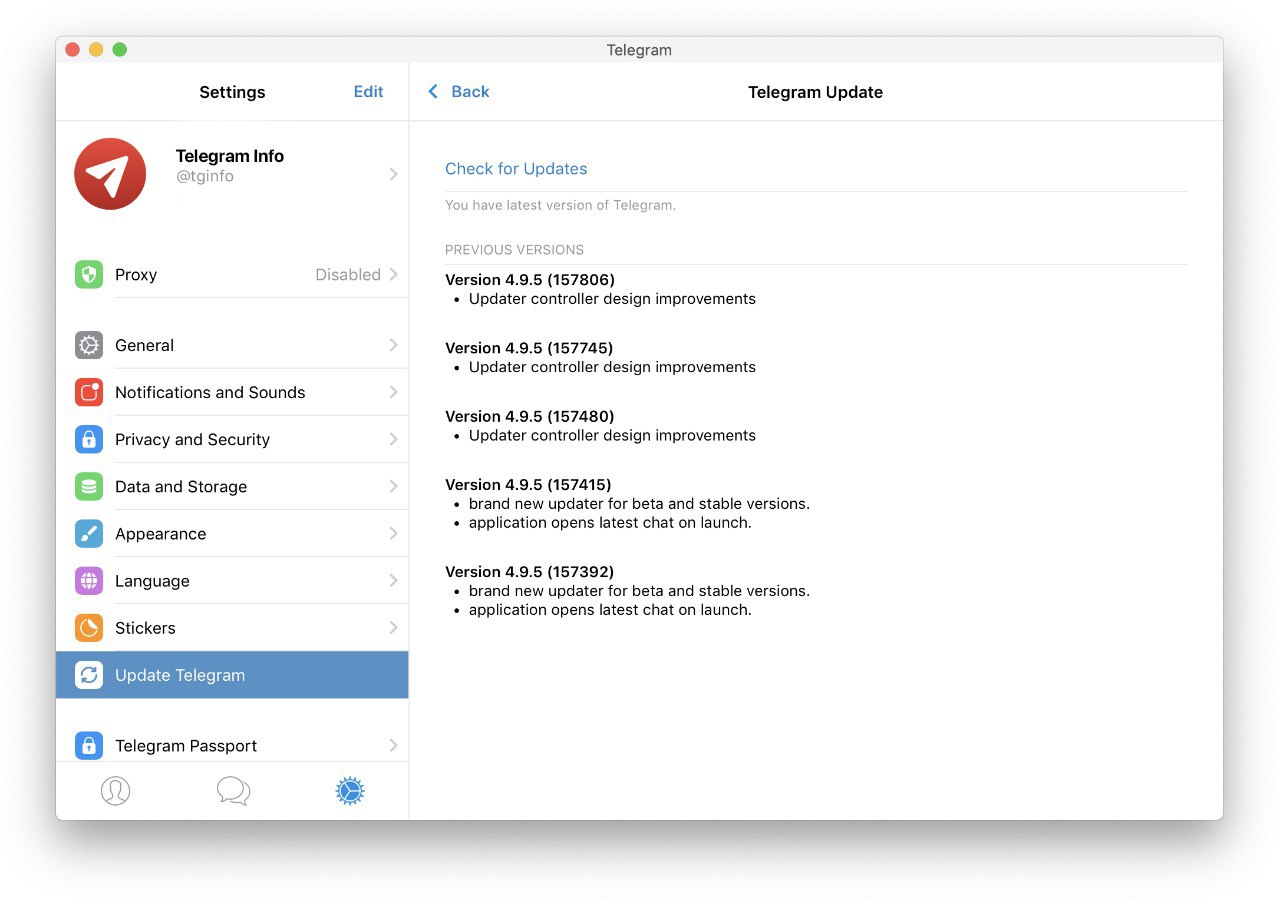The height and width of the screenshot is (914, 1280).
Task: Click the Edit link in Settings header
Action: pyautogui.click(x=368, y=91)
